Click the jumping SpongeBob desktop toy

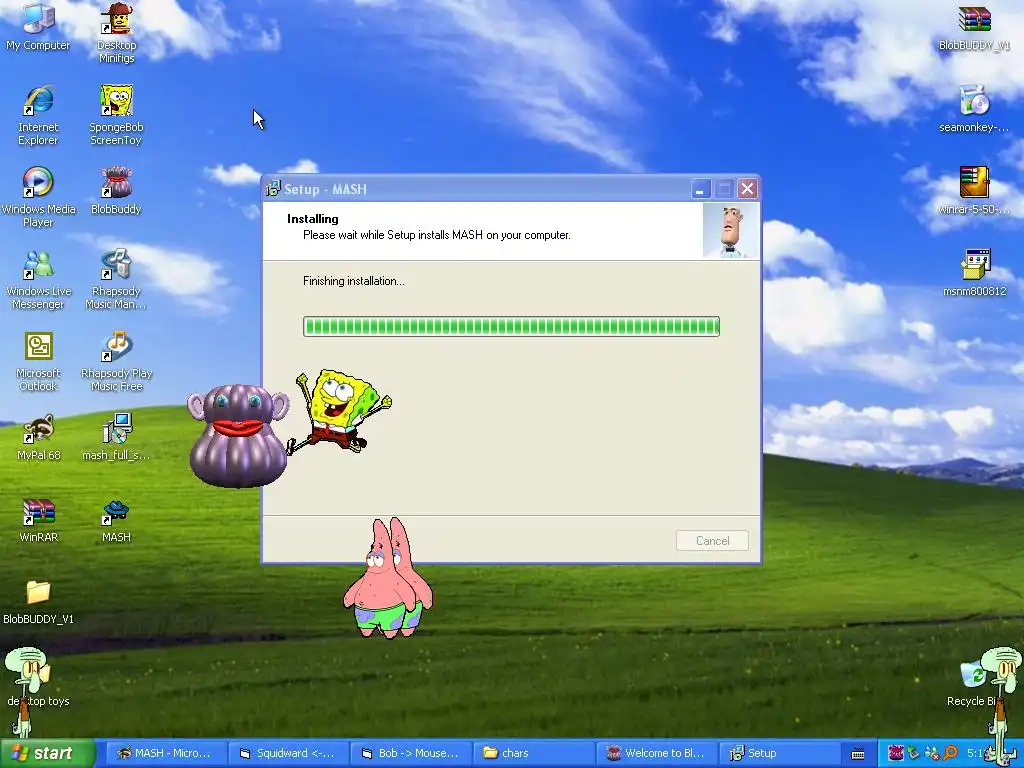(x=340, y=411)
